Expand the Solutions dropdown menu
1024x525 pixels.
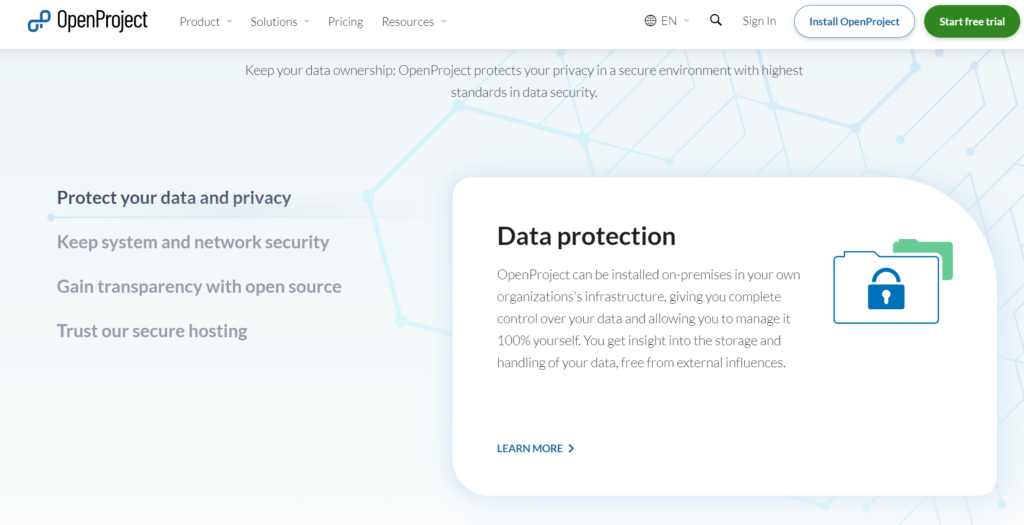tap(280, 21)
